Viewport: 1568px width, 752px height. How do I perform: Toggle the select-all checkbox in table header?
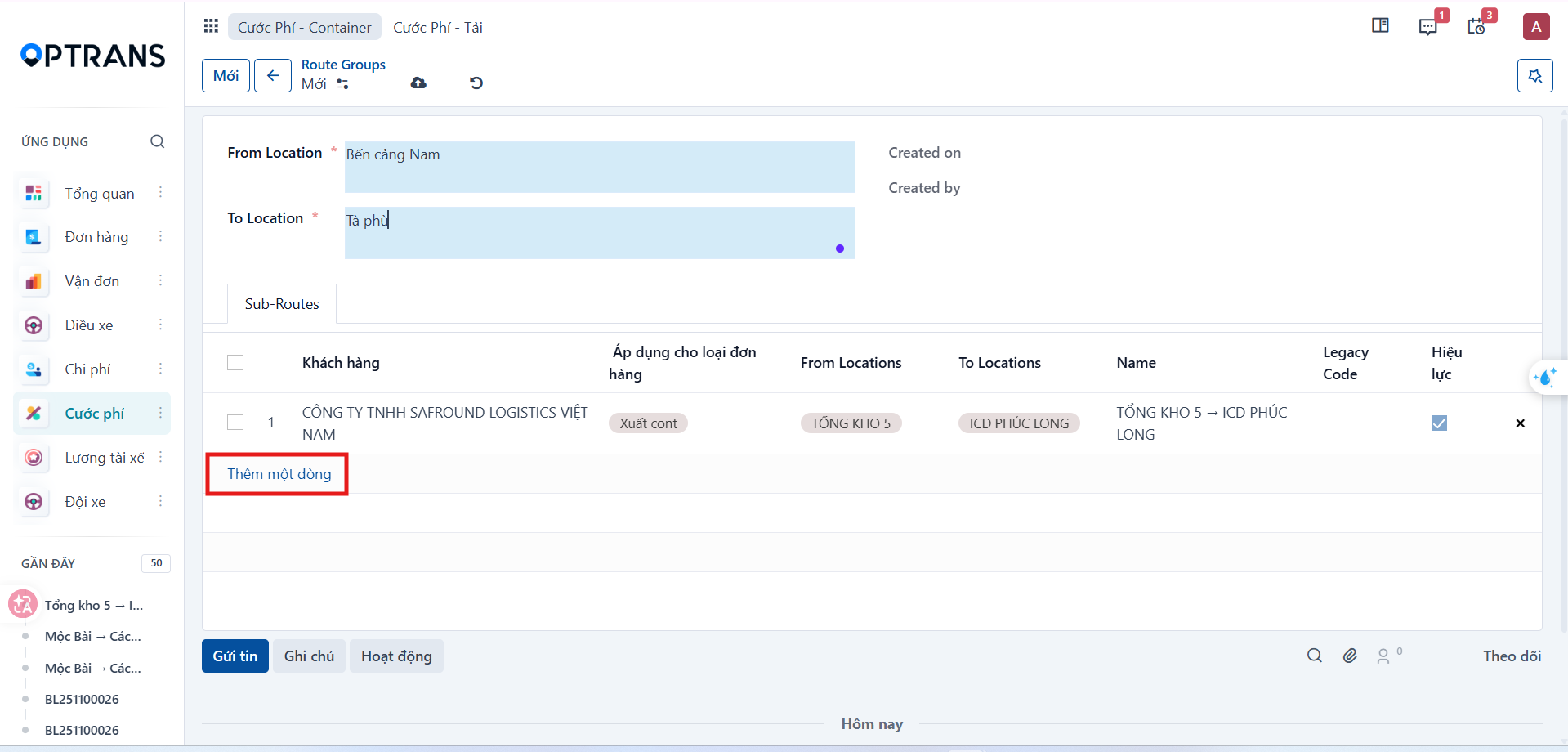235,362
